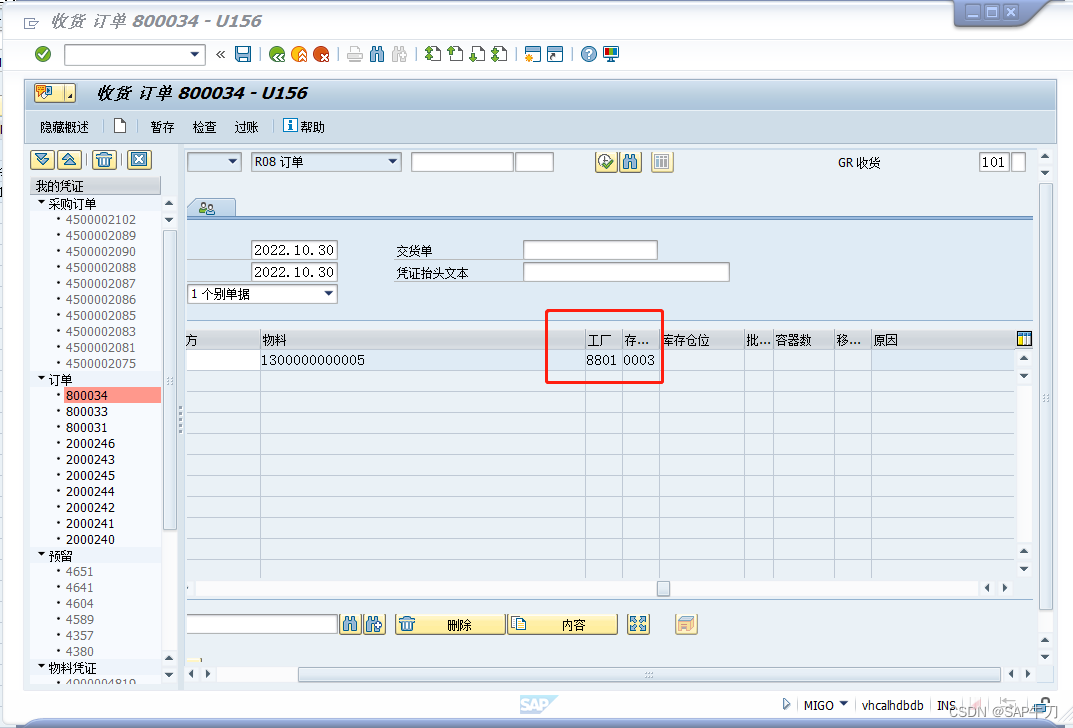
Task: Click plant cell 8801
Action: pos(602,360)
